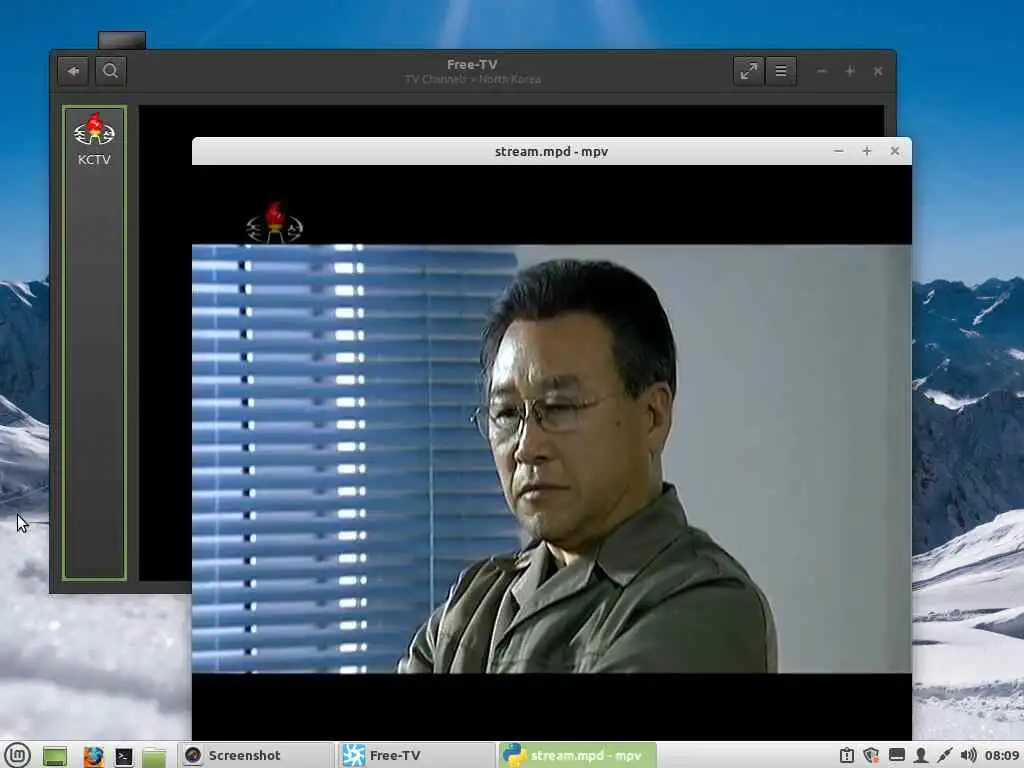Click the 'Free-TV' header title
The height and width of the screenshot is (768, 1024).
coord(472,65)
